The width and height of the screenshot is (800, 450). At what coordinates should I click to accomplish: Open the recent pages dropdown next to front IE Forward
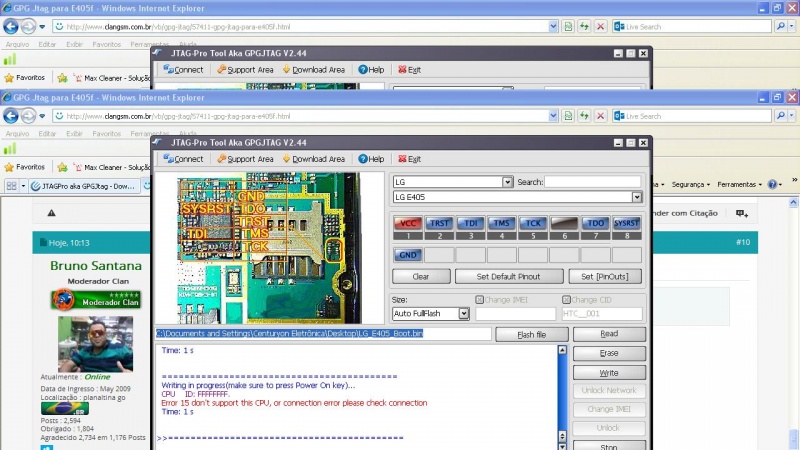tap(42, 116)
